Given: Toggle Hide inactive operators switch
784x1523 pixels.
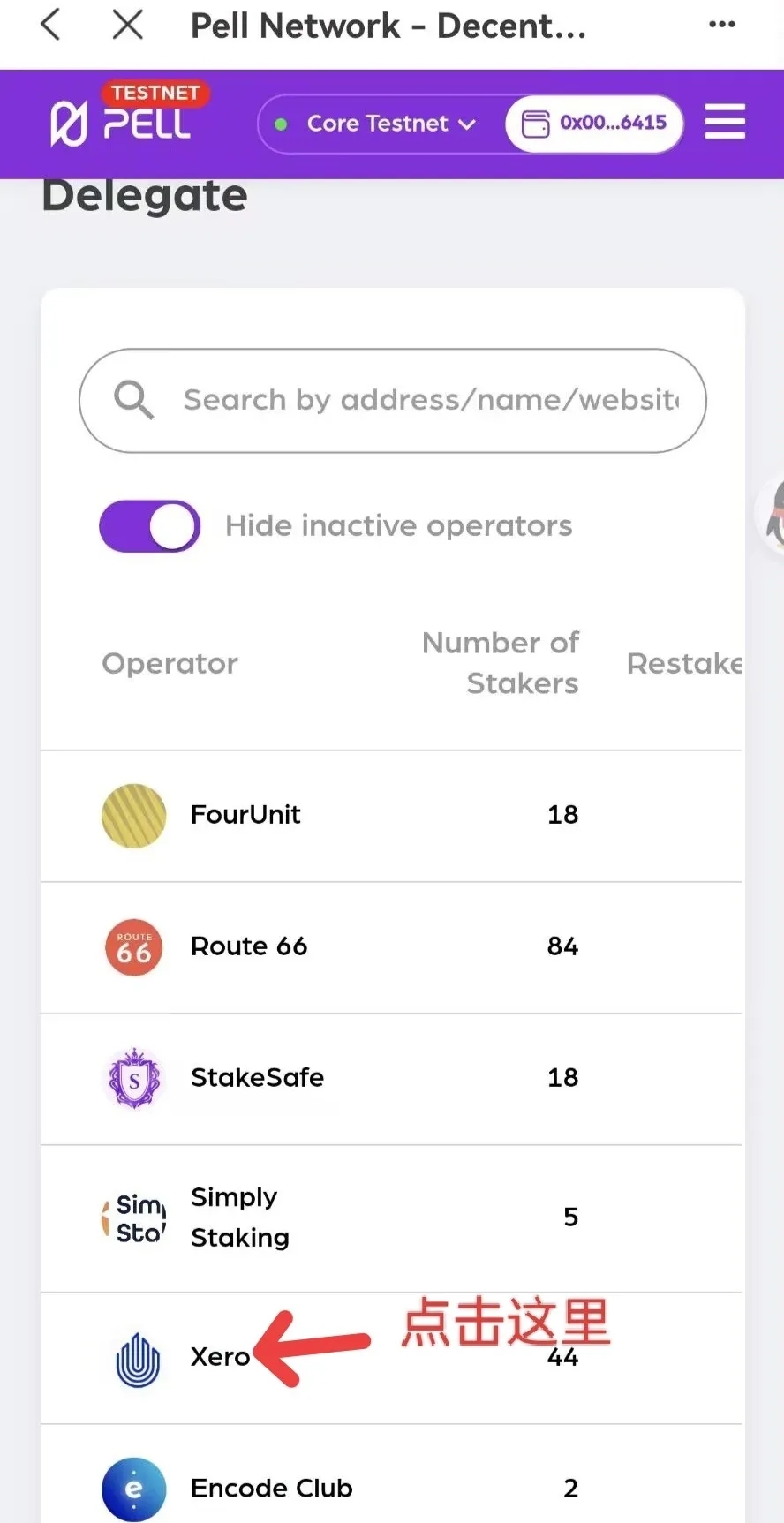Looking at the screenshot, I should pos(150,526).
